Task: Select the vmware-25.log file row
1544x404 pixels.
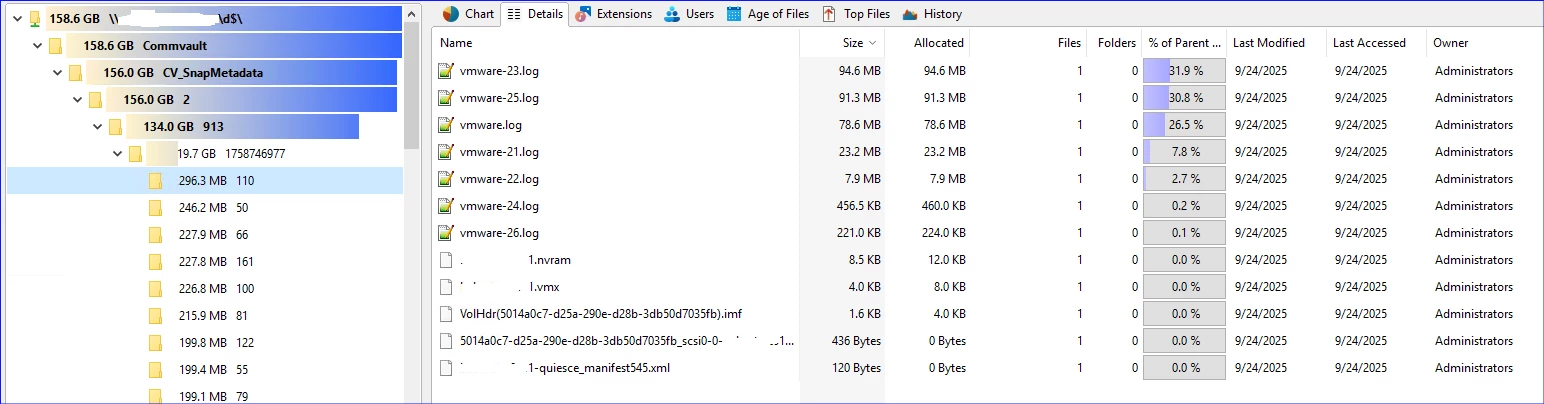Action: [x=988, y=98]
